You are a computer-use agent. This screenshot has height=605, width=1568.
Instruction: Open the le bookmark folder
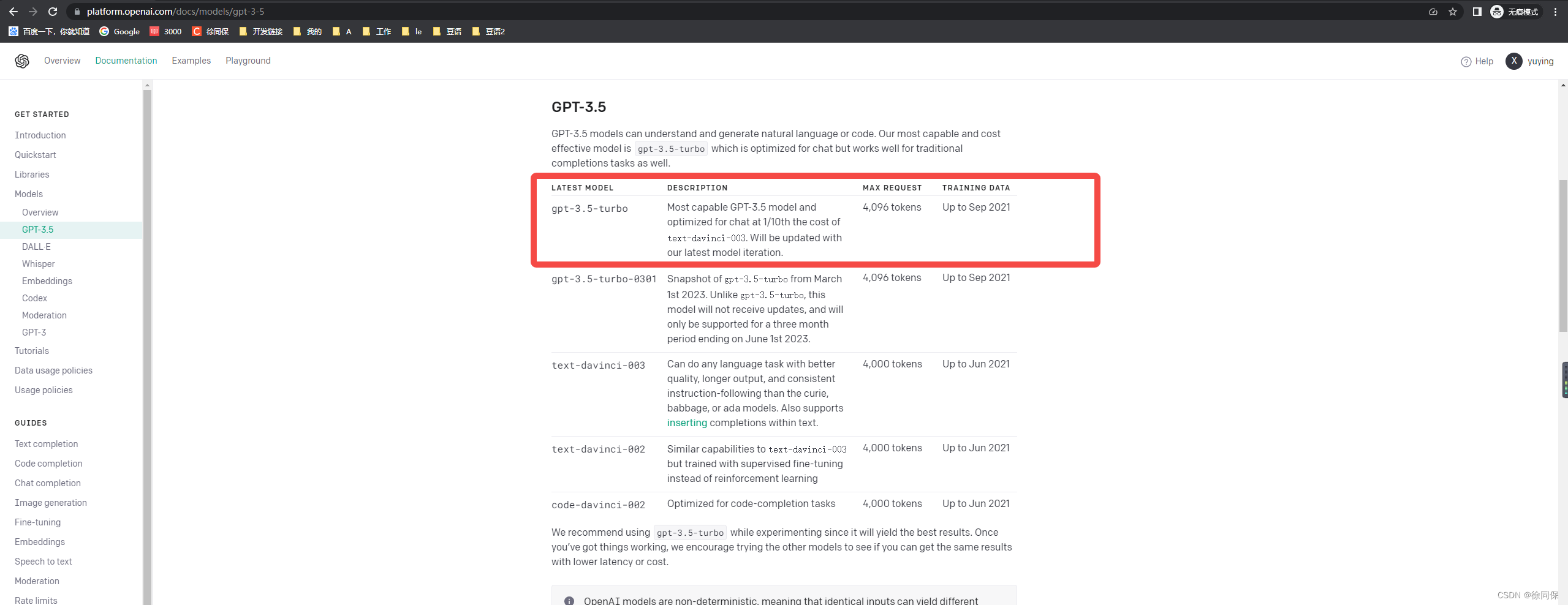click(x=412, y=31)
